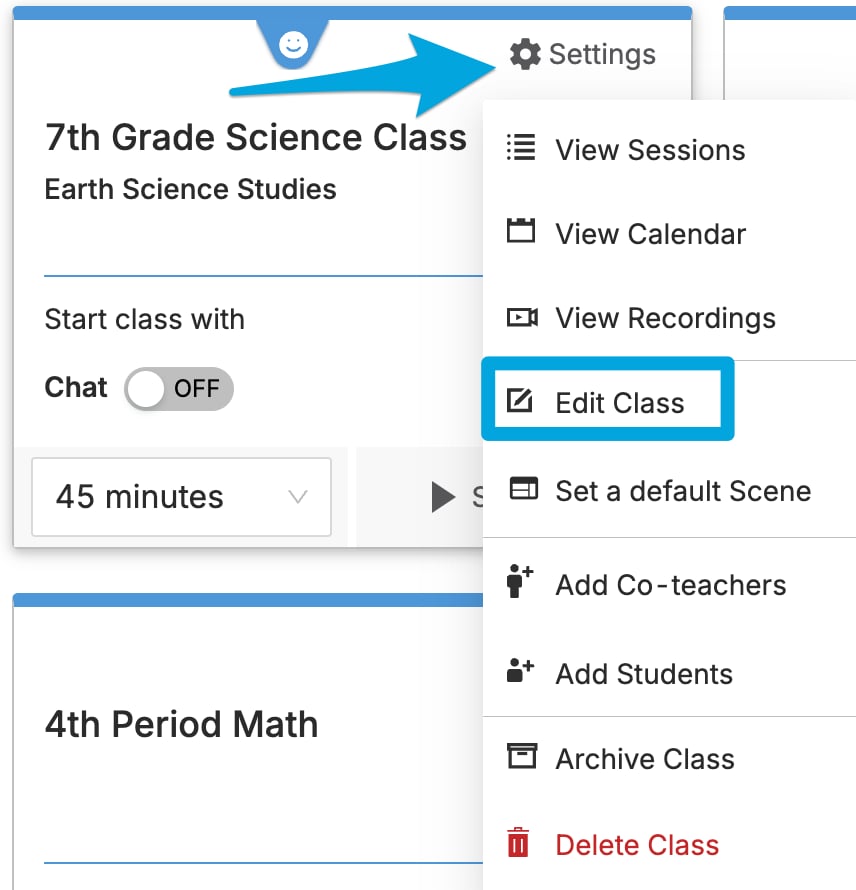Click the View Calendar icon

(x=521, y=230)
